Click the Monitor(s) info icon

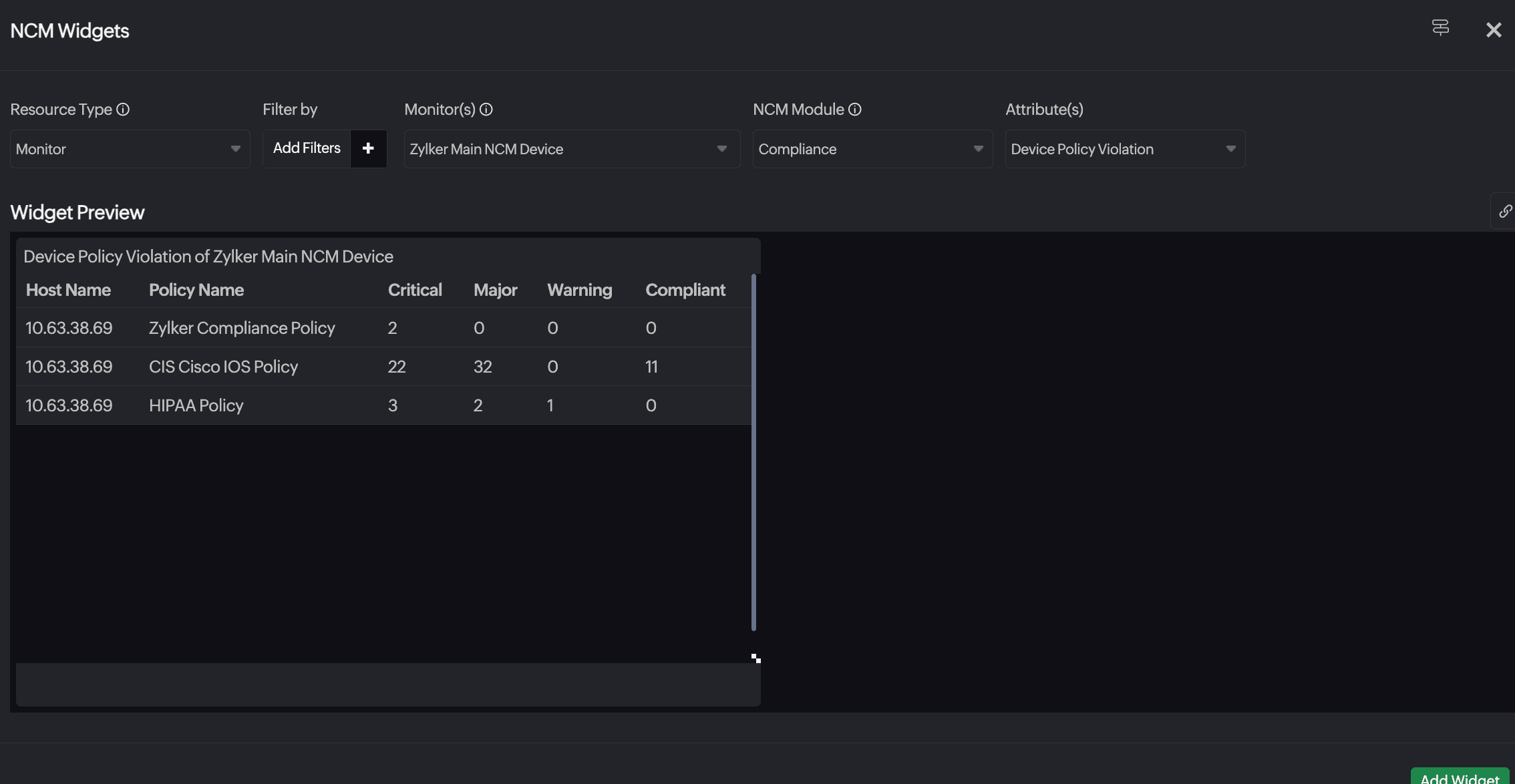[486, 110]
